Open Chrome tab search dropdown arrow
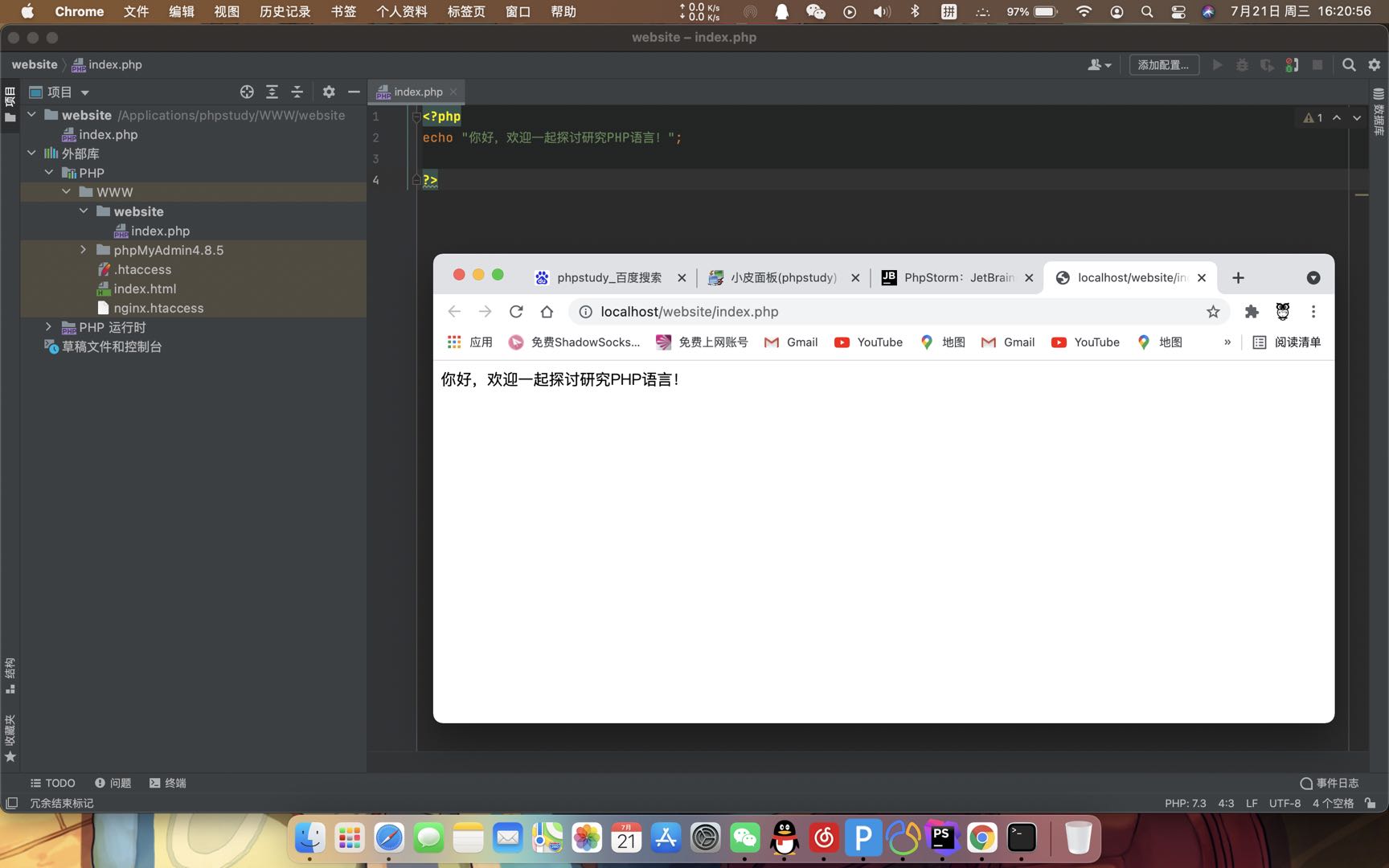1389x868 pixels. tap(1313, 278)
